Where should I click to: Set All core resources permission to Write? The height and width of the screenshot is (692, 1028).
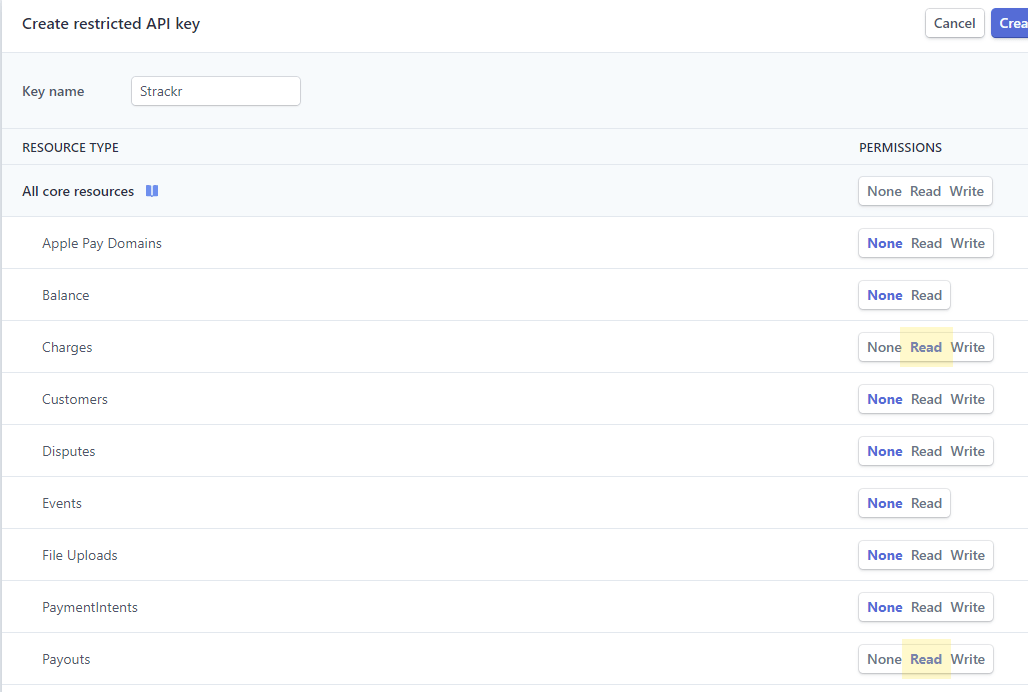click(966, 191)
